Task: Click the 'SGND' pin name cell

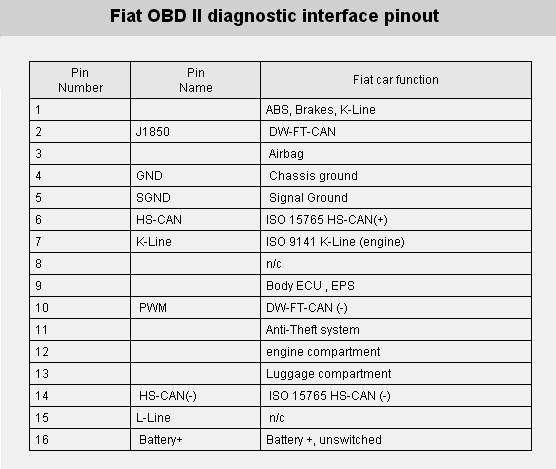Action: pos(195,198)
